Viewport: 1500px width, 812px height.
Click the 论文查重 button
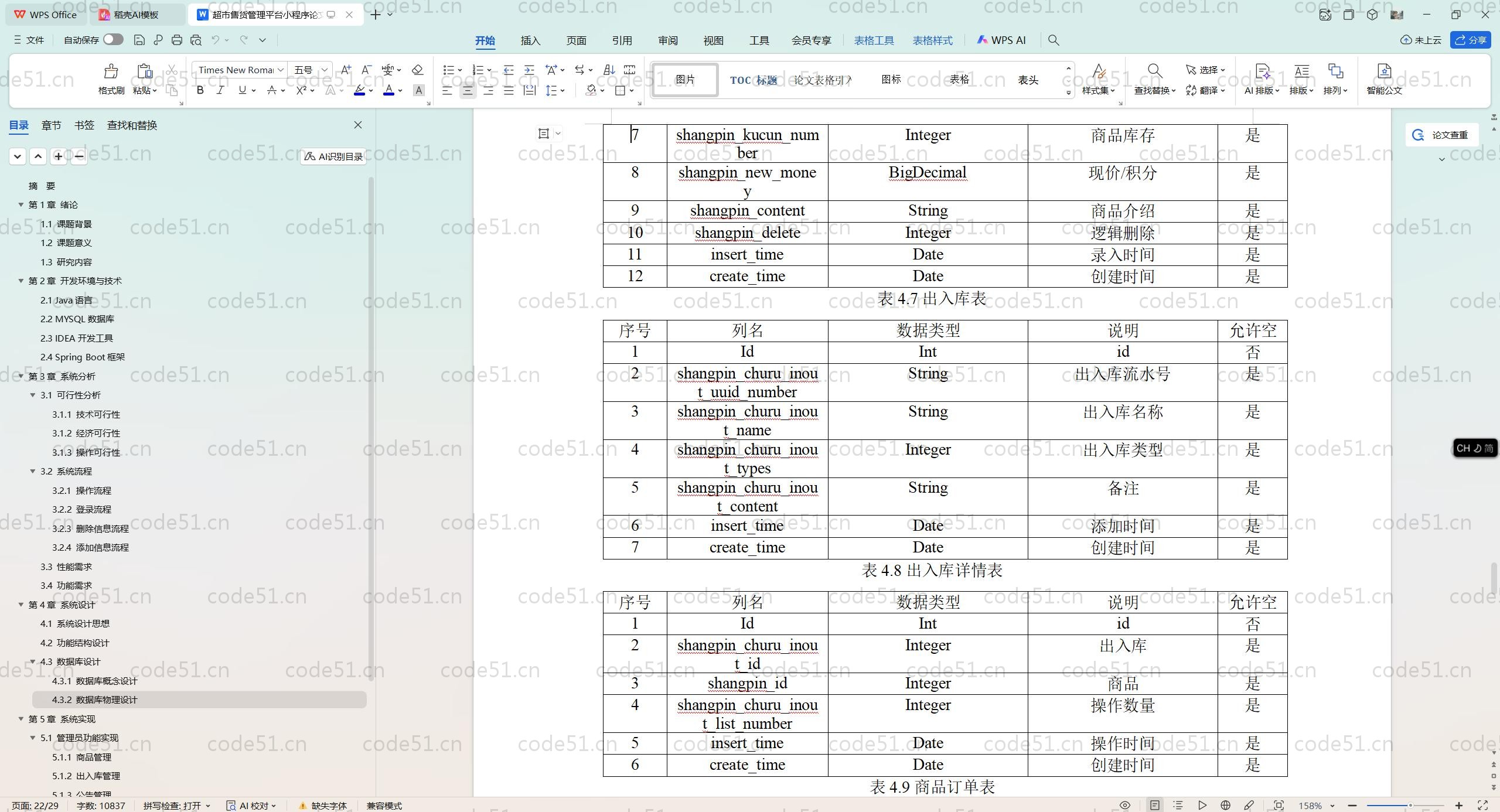click(x=1441, y=135)
